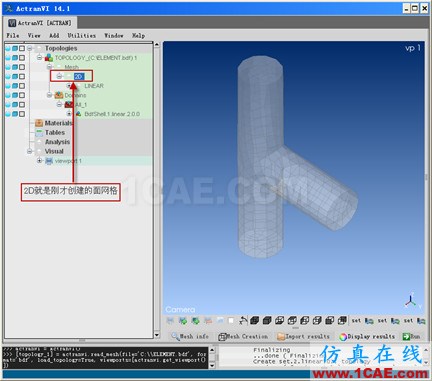Expand the LINEAR node
Screen dimensions: 432x381
point(69,86)
